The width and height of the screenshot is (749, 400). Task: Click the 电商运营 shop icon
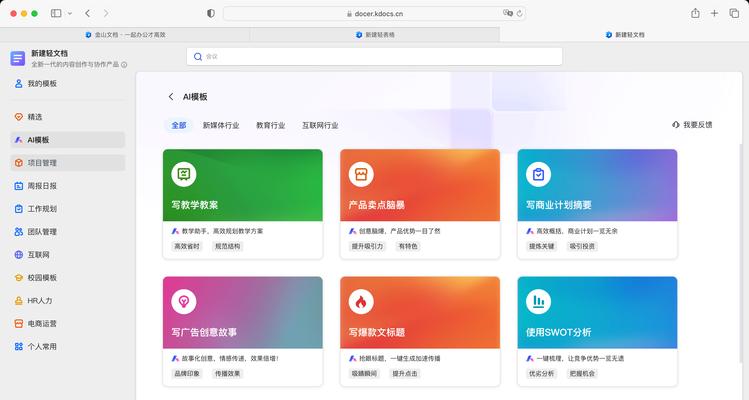coord(19,324)
